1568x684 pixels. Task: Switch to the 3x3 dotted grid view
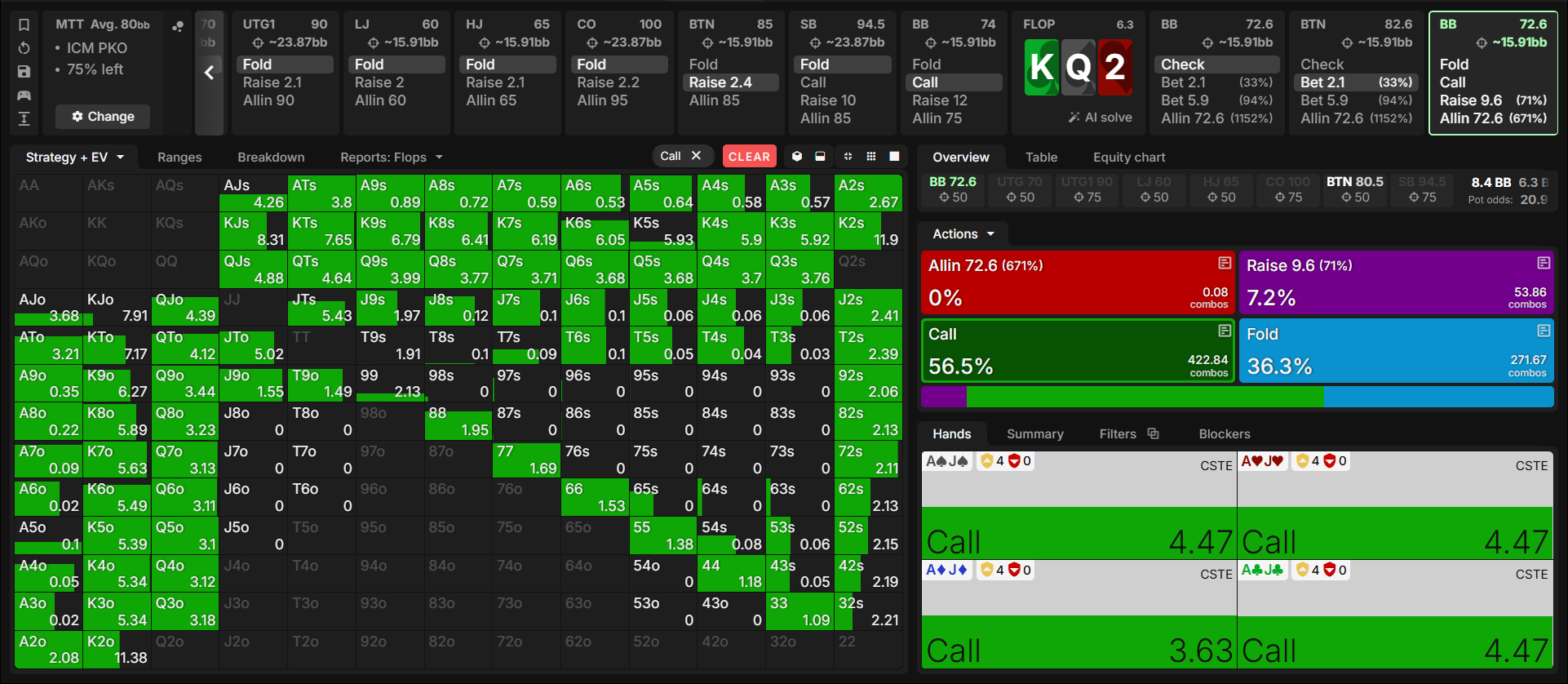click(x=871, y=156)
